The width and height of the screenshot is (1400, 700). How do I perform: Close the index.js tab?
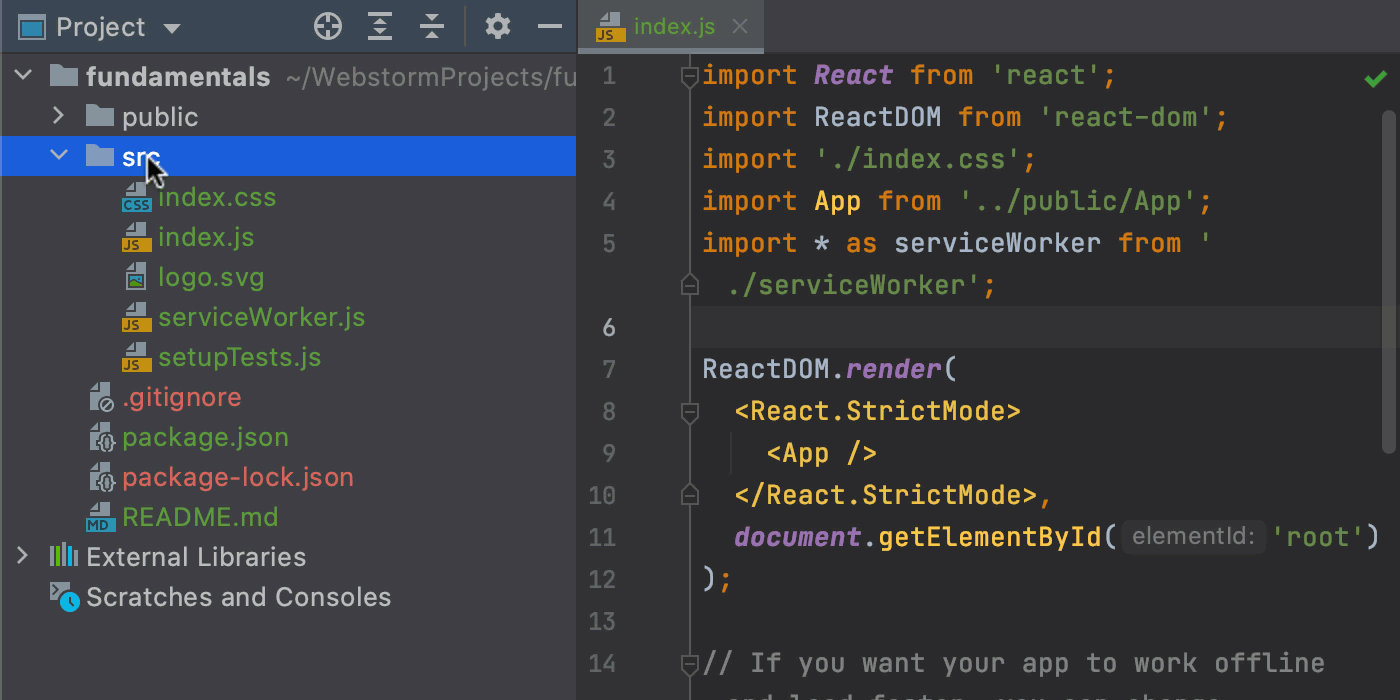point(739,27)
